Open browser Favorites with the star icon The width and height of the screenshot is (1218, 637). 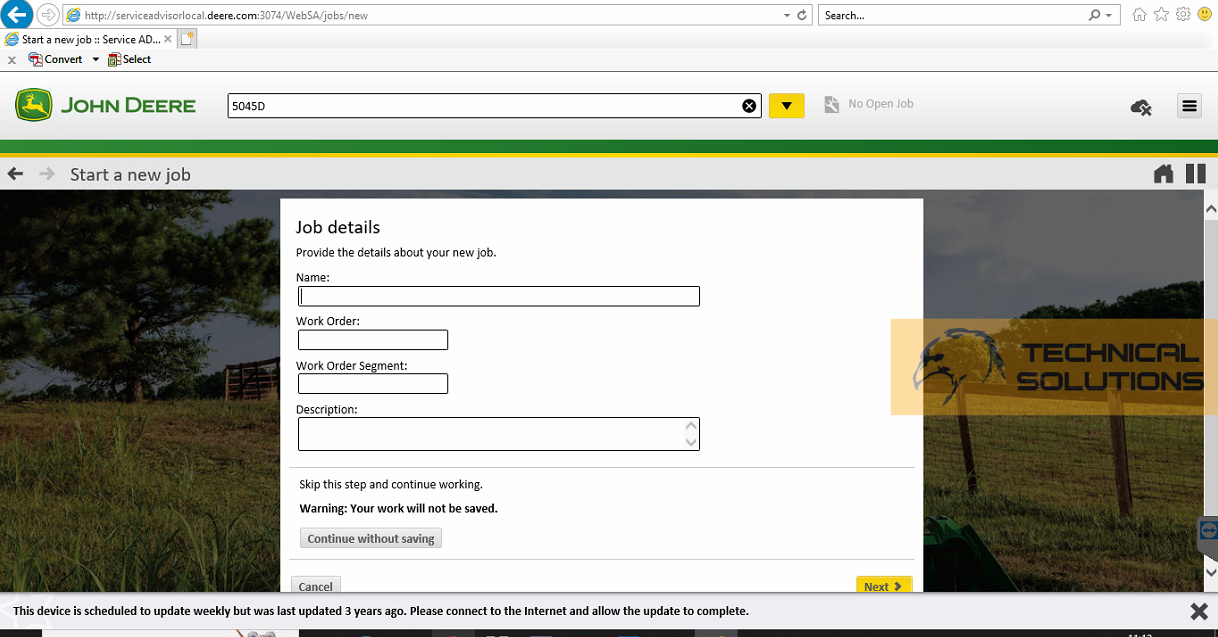pos(1160,14)
